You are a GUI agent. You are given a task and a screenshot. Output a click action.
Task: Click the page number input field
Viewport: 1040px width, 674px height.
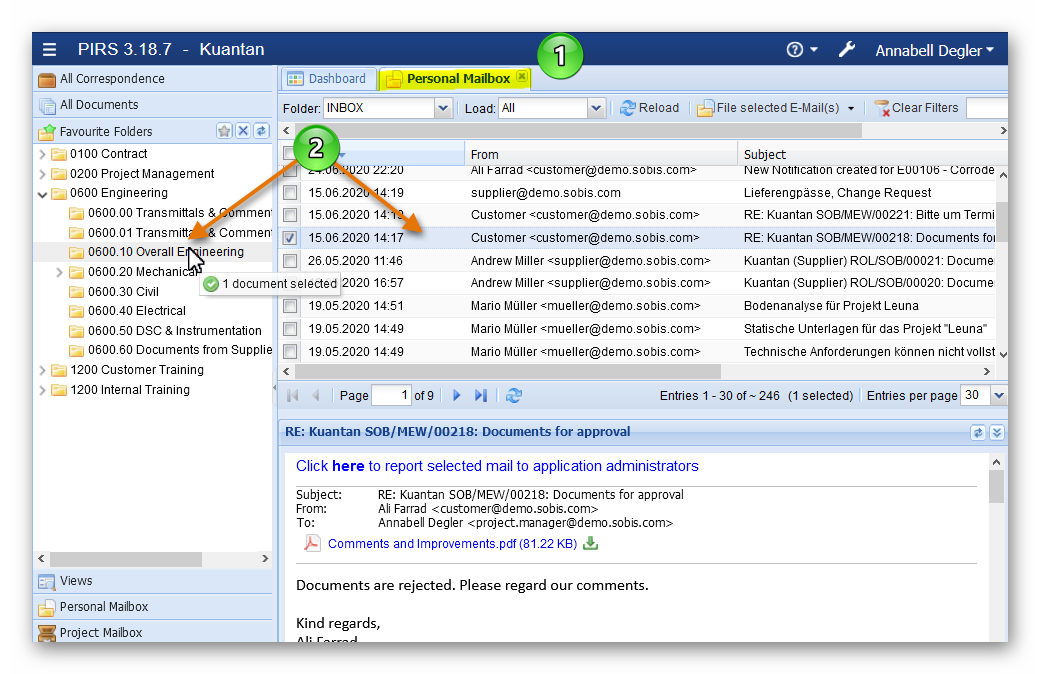click(391, 395)
